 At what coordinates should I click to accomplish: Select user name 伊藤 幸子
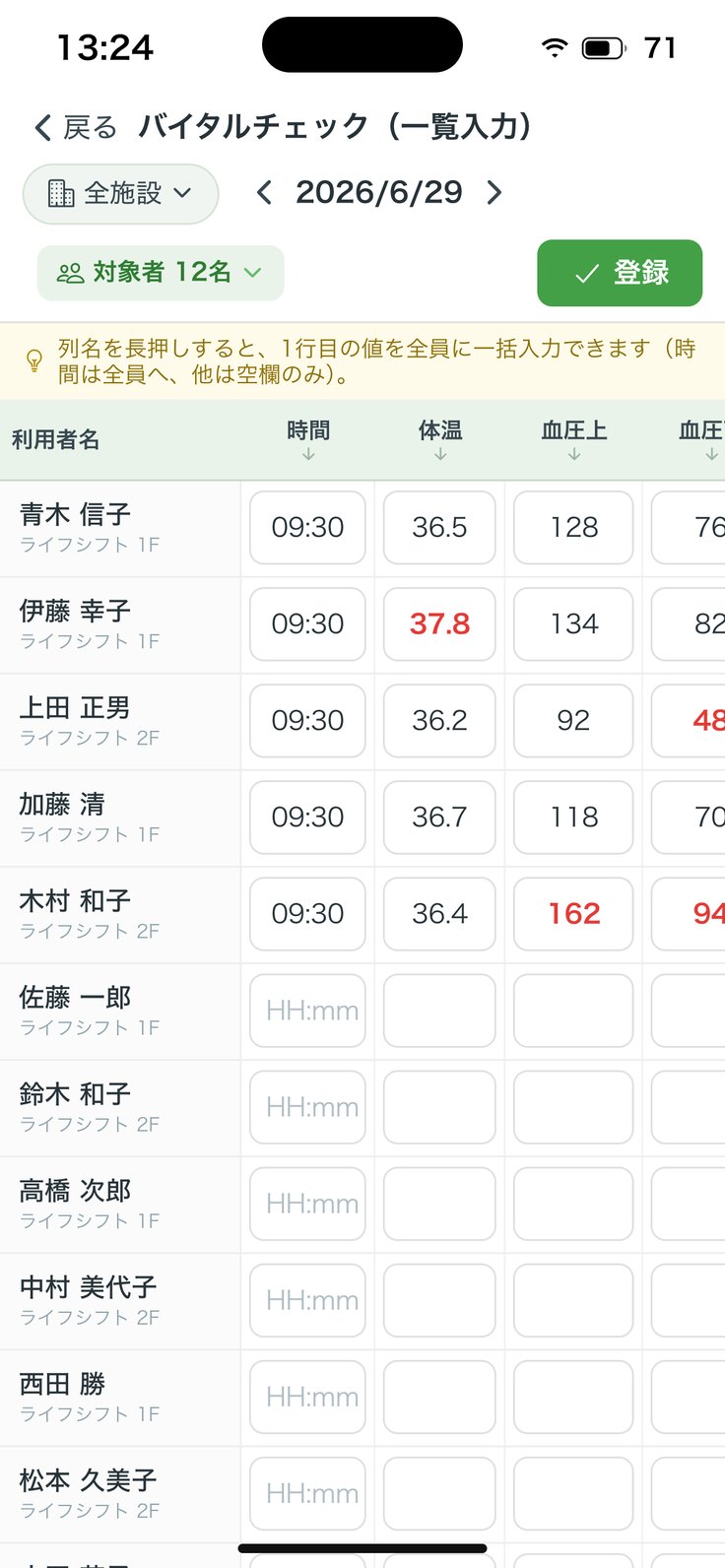tap(75, 611)
